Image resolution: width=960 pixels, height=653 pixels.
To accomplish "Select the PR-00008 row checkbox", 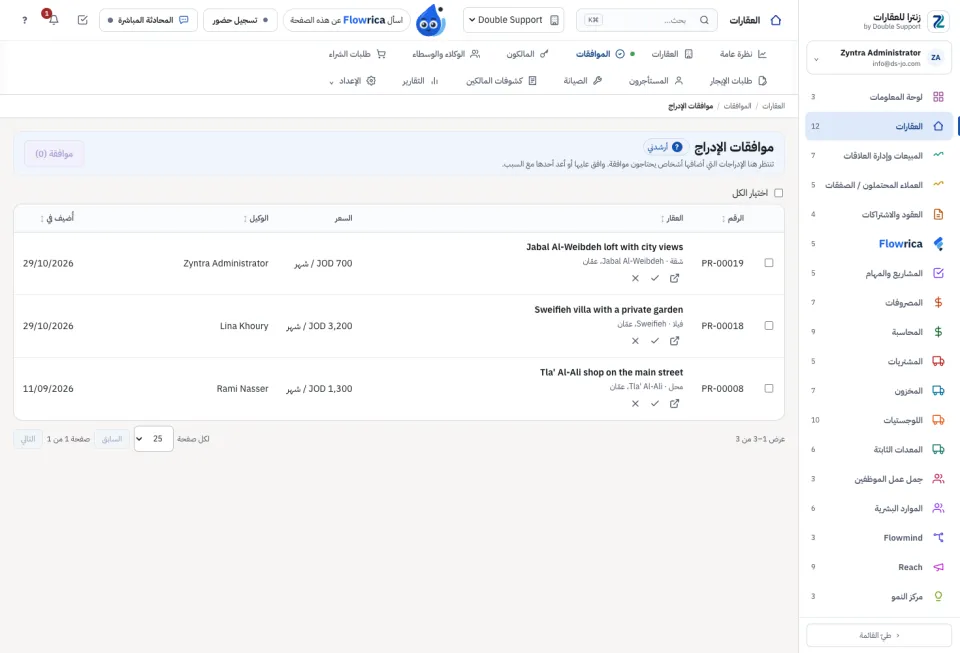I will coord(768,388).
